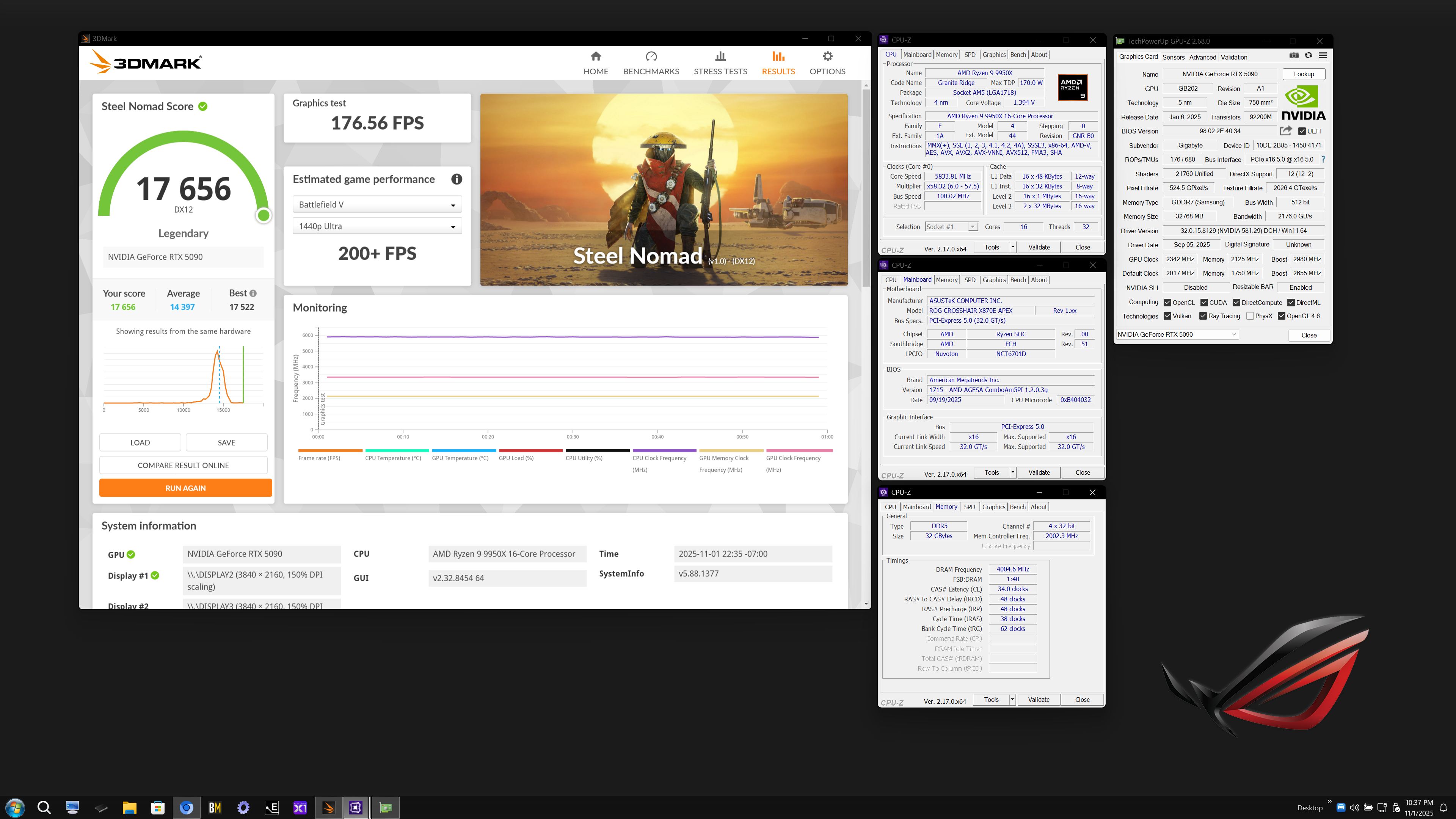Expand the Battlefield V game dropdown
The width and height of the screenshot is (1456, 819).
pyautogui.click(x=377, y=205)
